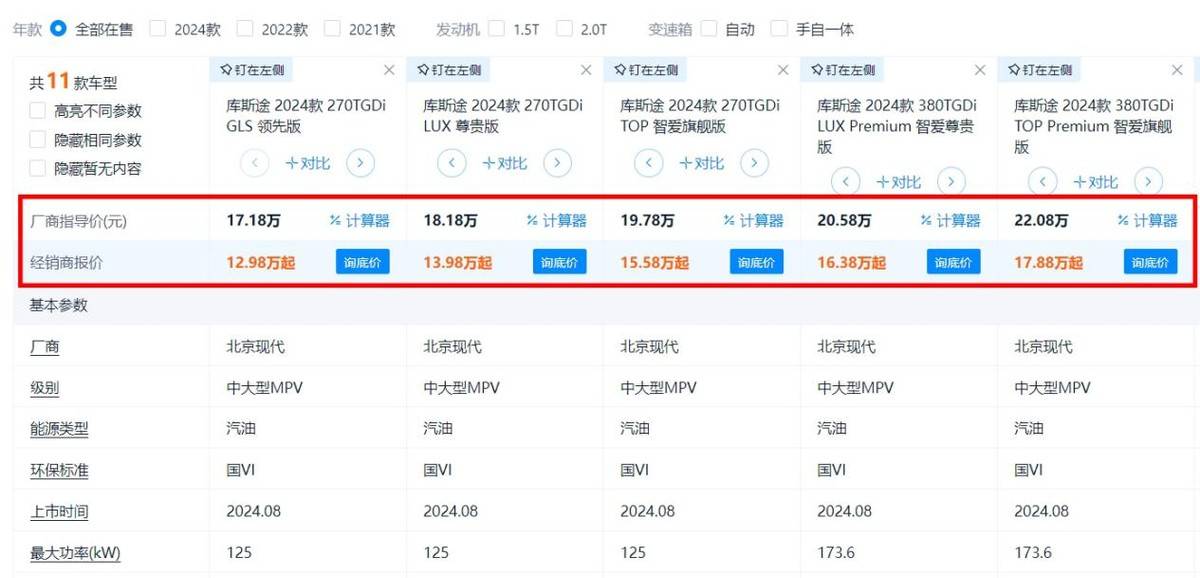This screenshot has width=1200, height=578.
Task: Open the 计算器 for the 17.18万 model
Action: [360, 221]
